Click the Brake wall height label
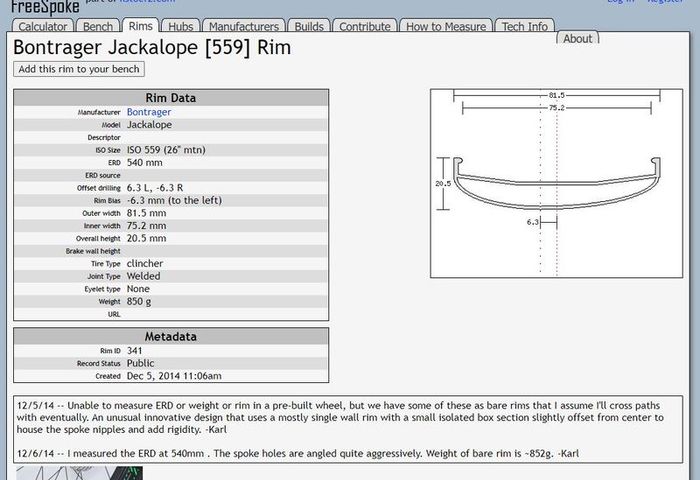 click(x=93, y=251)
